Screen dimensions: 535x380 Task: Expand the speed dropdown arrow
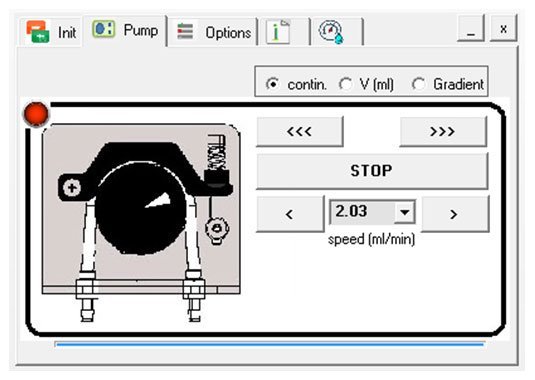pyautogui.click(x=405, y=212)
